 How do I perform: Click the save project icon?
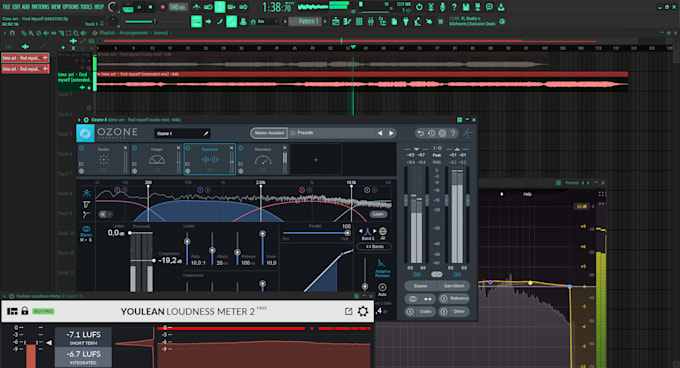466,7
